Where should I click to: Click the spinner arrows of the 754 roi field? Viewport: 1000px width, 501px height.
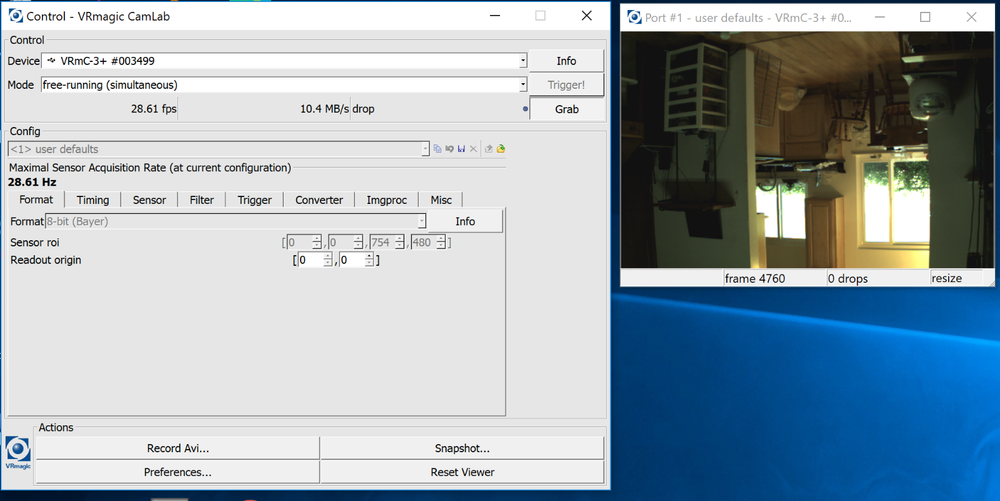coord(399,242)
